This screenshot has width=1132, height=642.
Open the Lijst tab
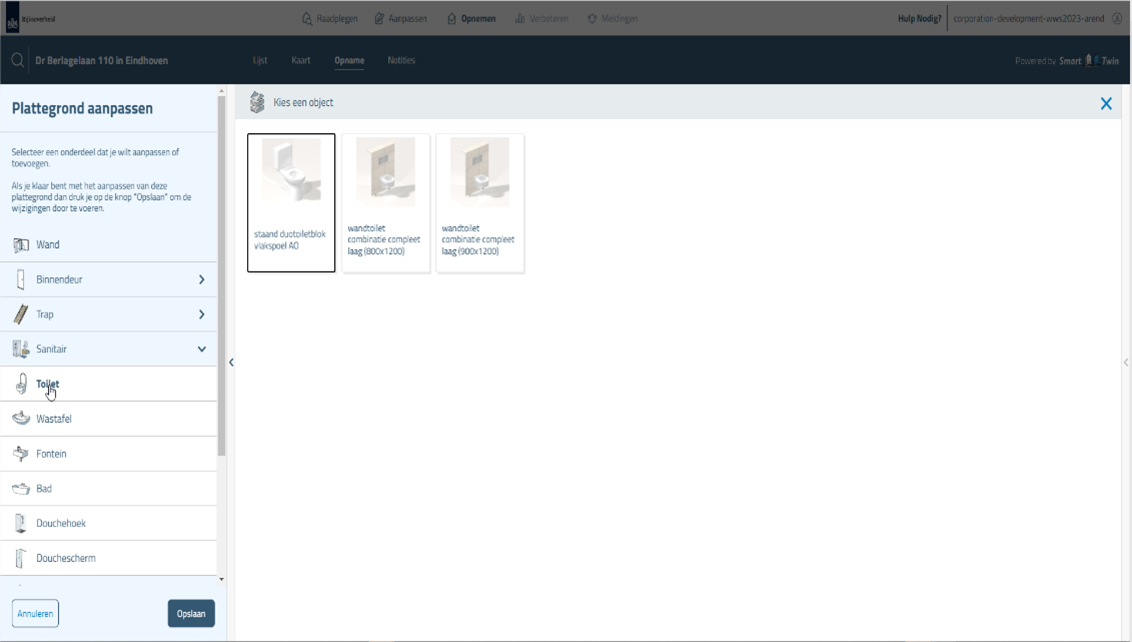click(x=260, y=61)
